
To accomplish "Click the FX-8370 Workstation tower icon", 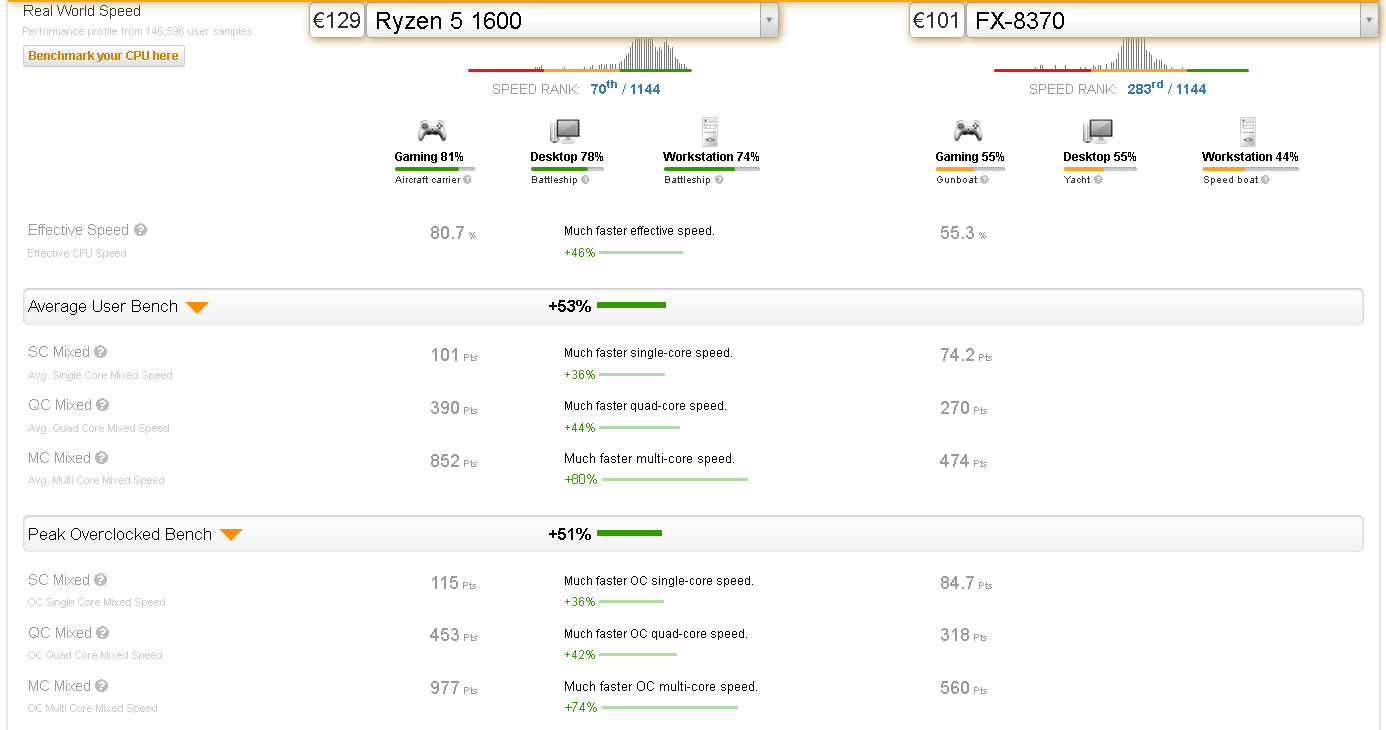I will tap(1247, 131).
